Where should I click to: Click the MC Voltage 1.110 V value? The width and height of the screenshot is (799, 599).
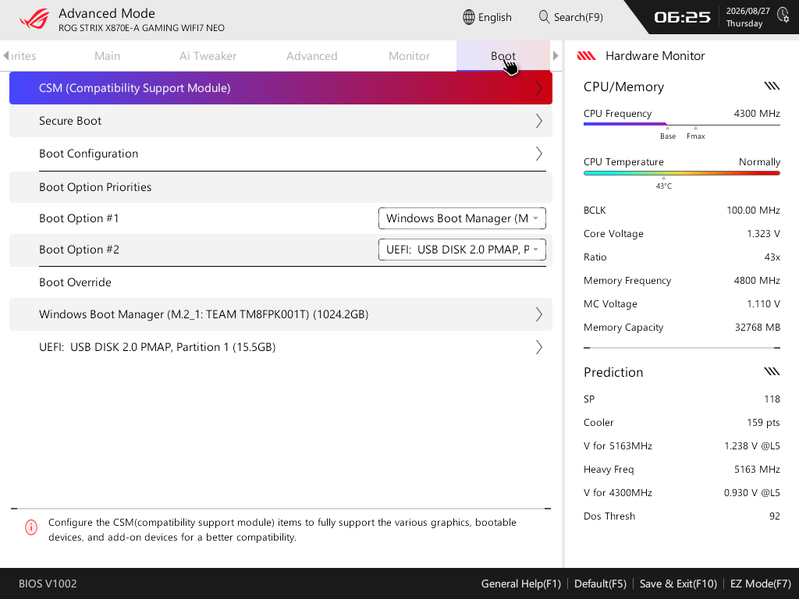(763, 304)
